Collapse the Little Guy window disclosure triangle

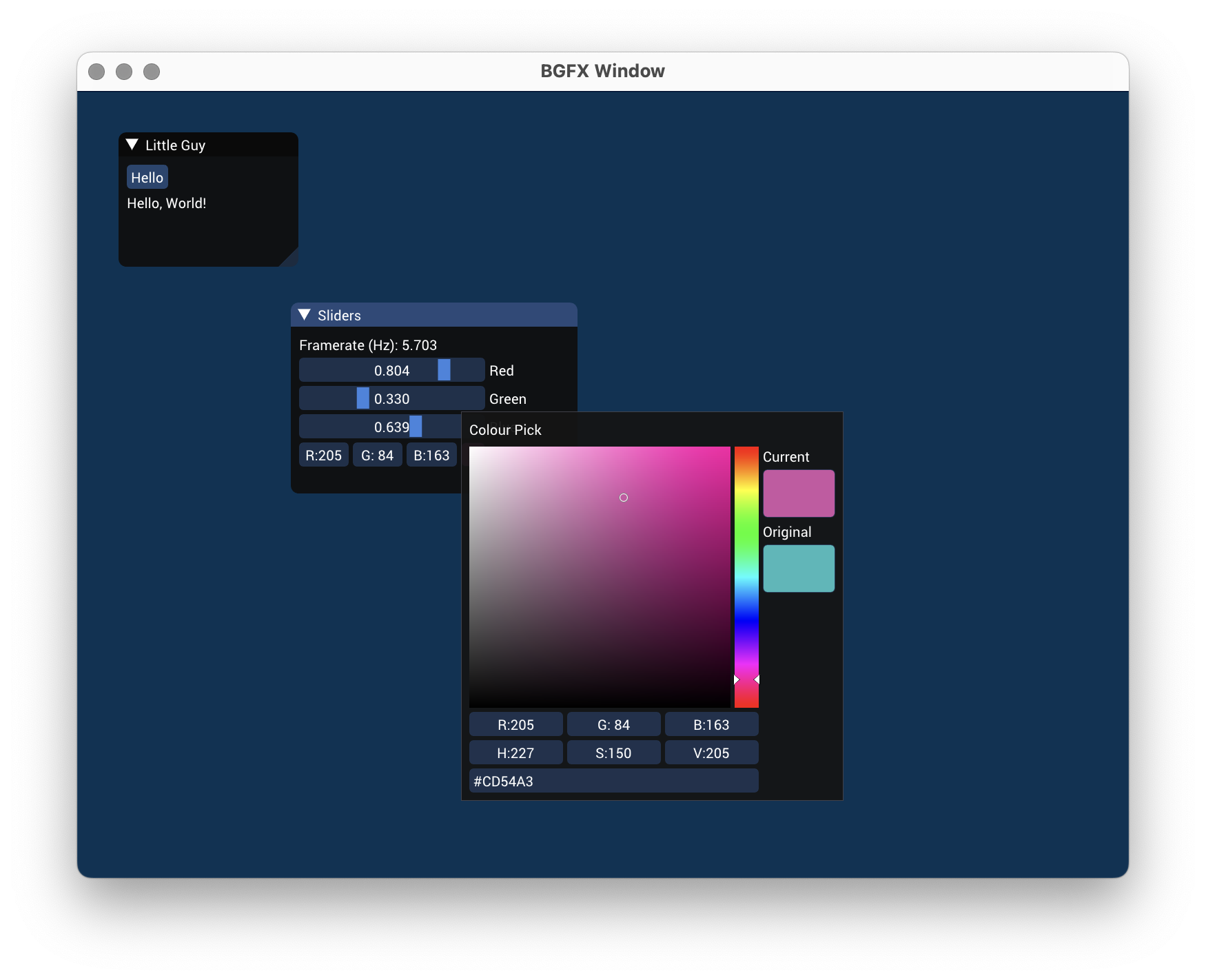coord(132,145)
